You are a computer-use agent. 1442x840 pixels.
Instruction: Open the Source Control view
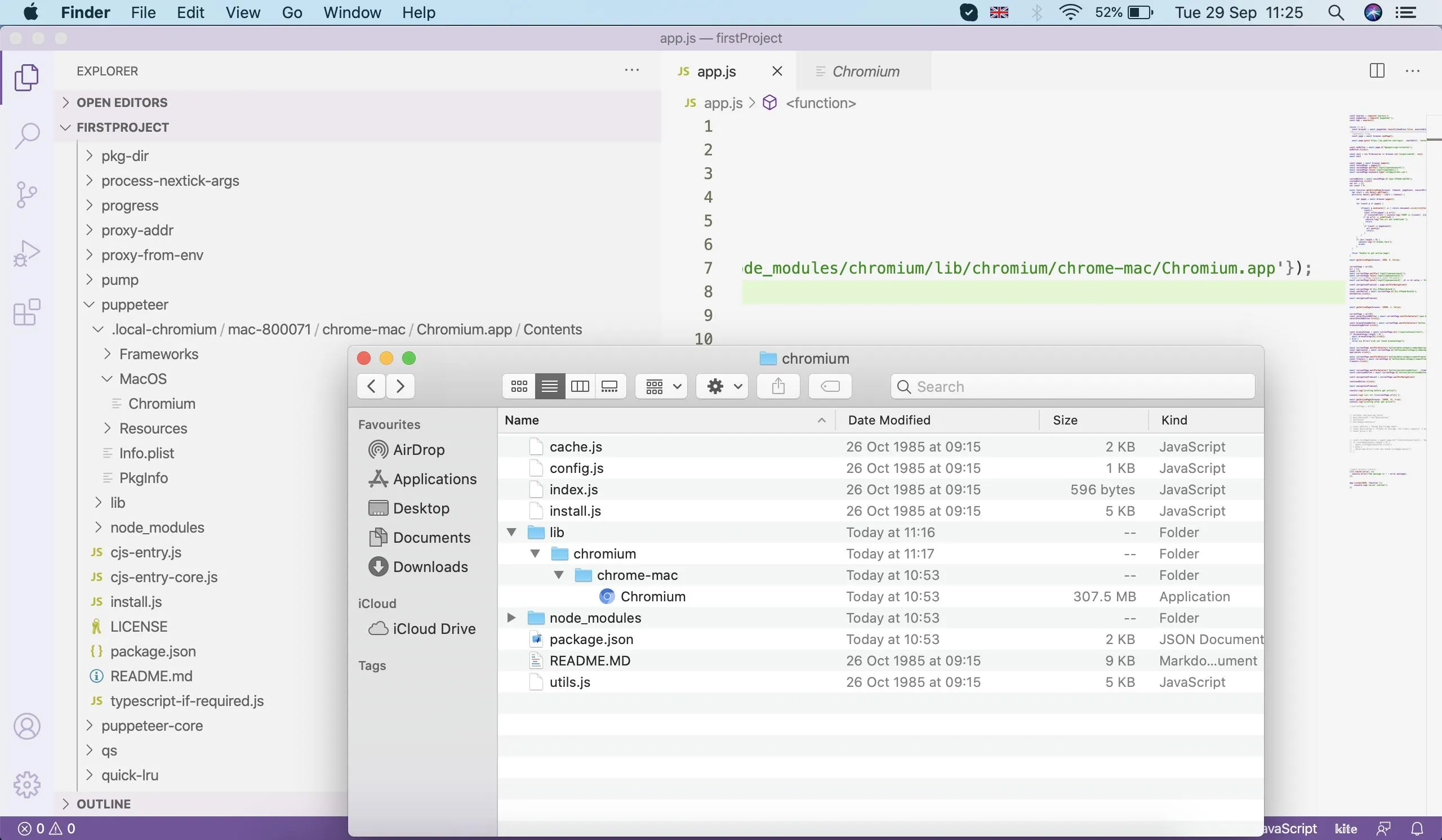tap(26, 194)
